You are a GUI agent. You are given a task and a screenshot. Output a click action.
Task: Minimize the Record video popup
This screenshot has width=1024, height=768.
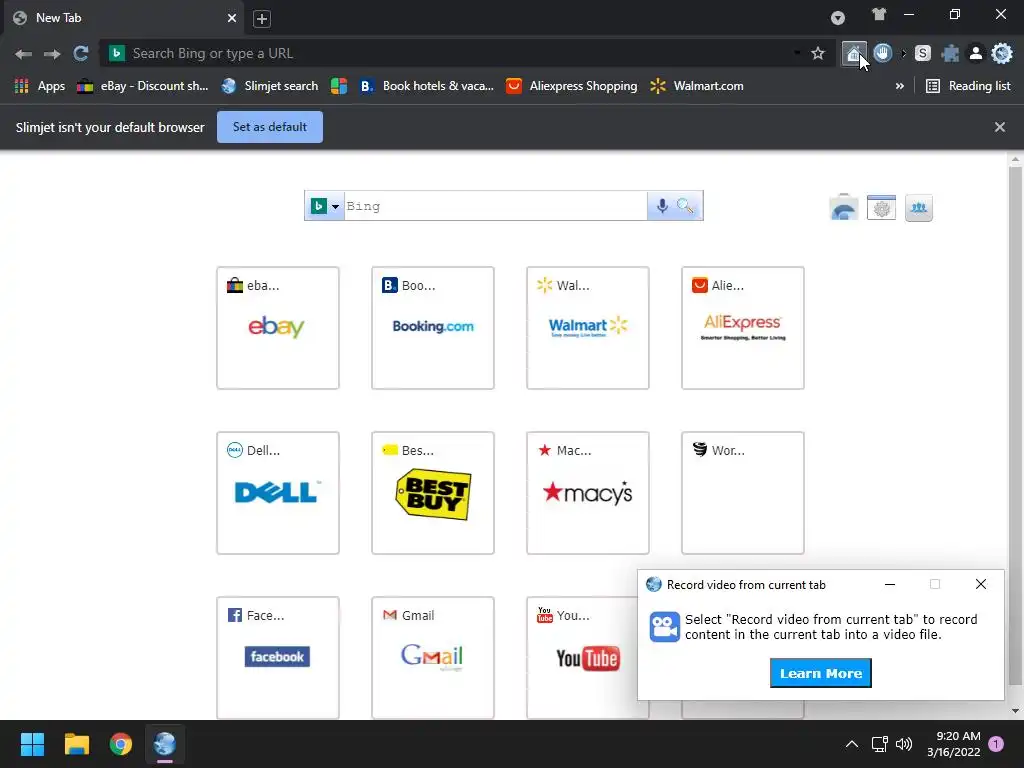889,584
